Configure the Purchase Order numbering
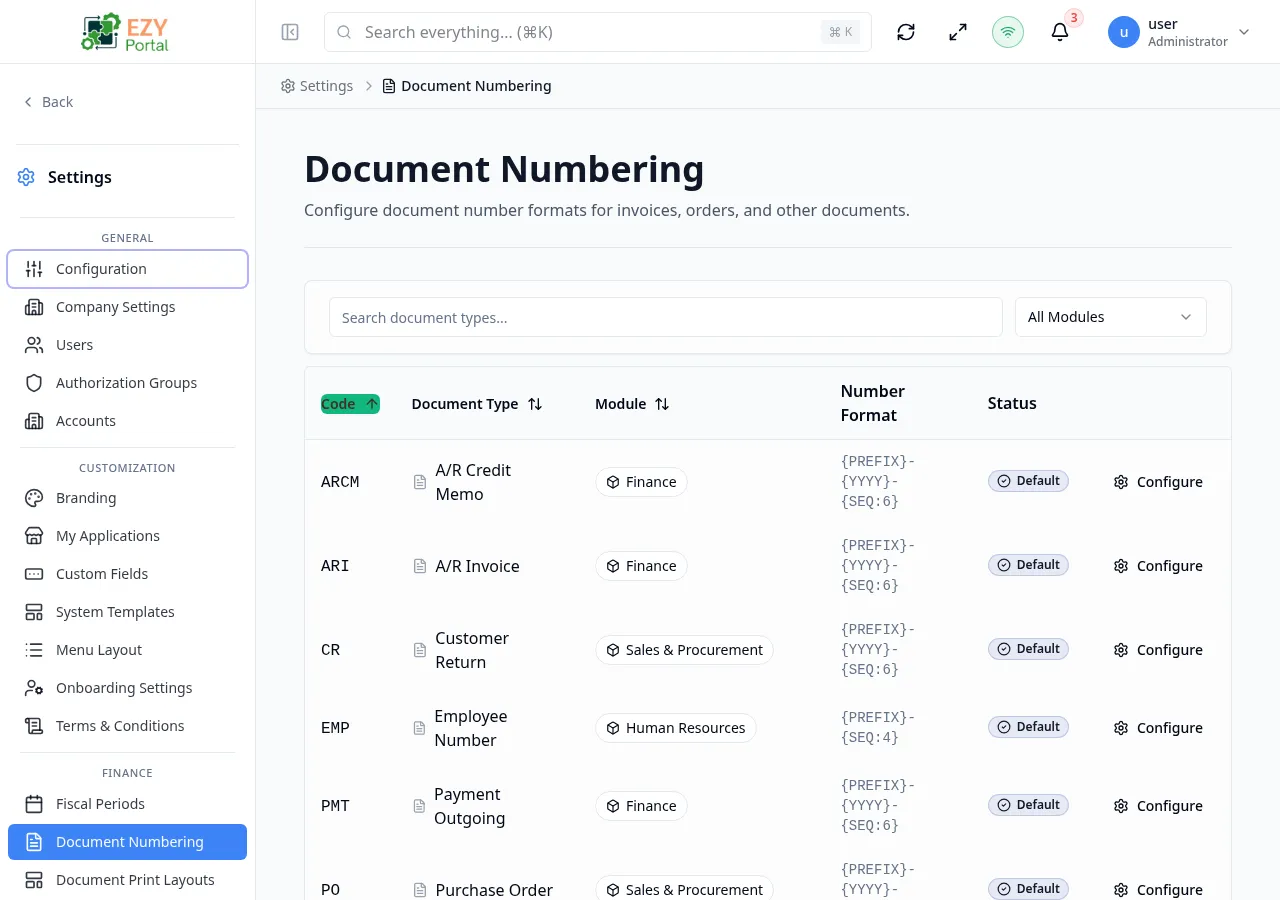This screenshot has height=900, width=1280. (x=1158, y=889)
